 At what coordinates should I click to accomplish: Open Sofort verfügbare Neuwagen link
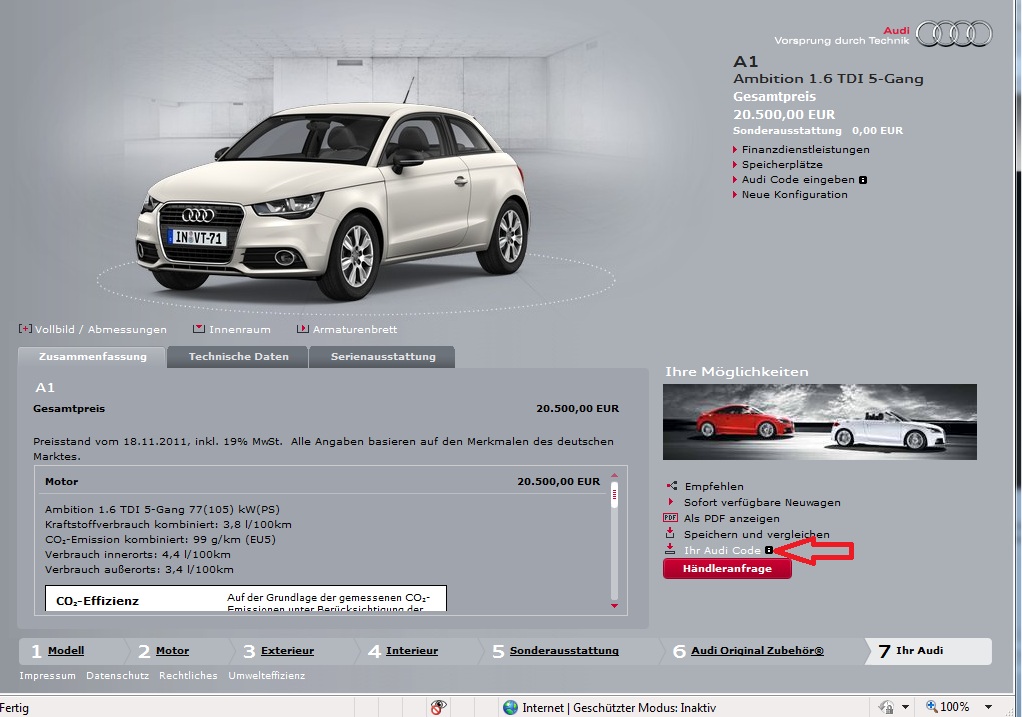762,502
